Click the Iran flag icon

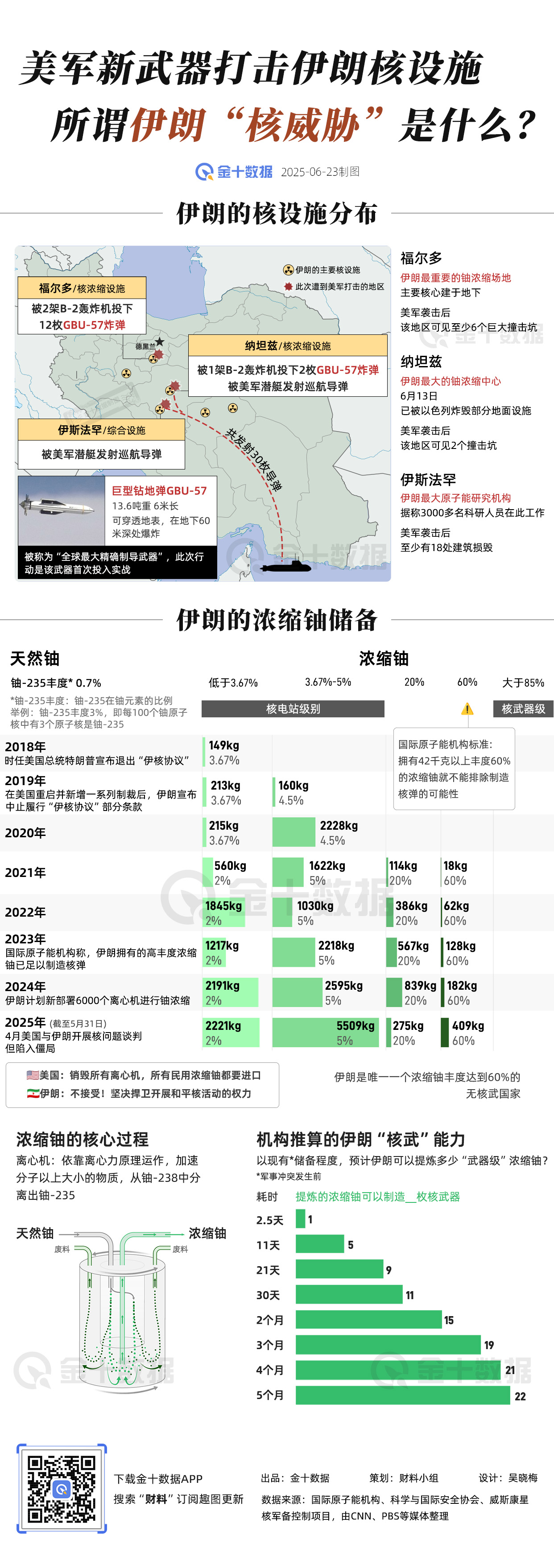(x=32, y=1093)
